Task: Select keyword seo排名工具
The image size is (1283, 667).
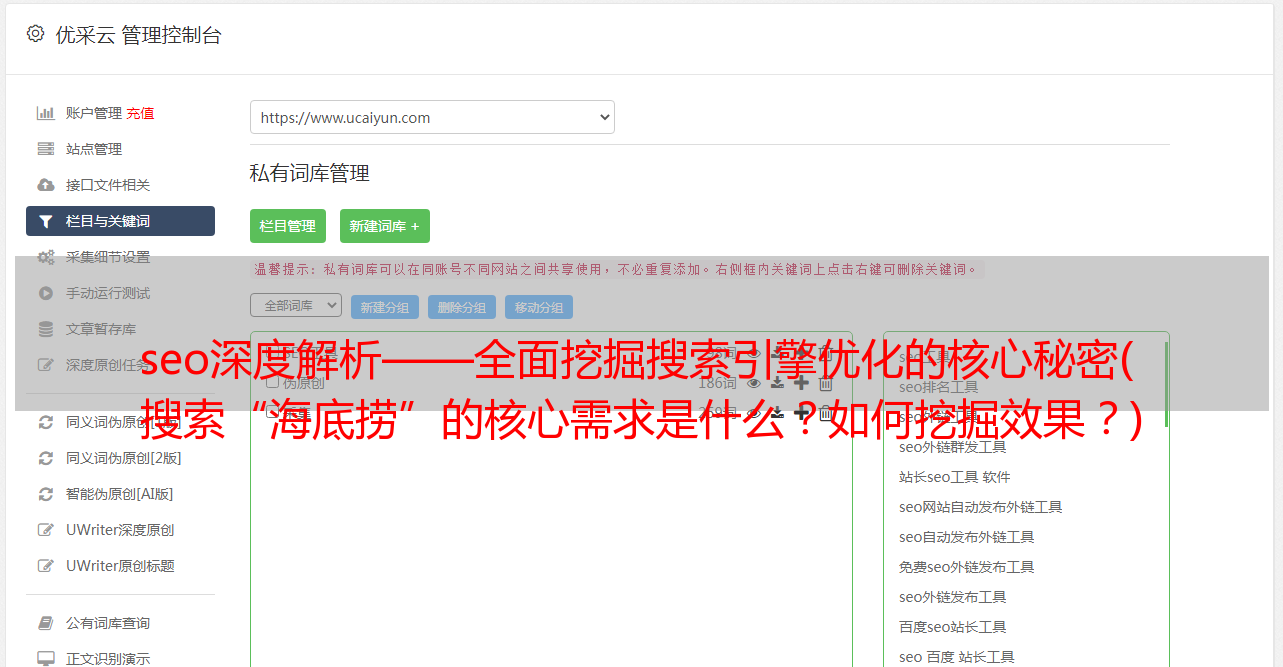Action: coord(938,387)
